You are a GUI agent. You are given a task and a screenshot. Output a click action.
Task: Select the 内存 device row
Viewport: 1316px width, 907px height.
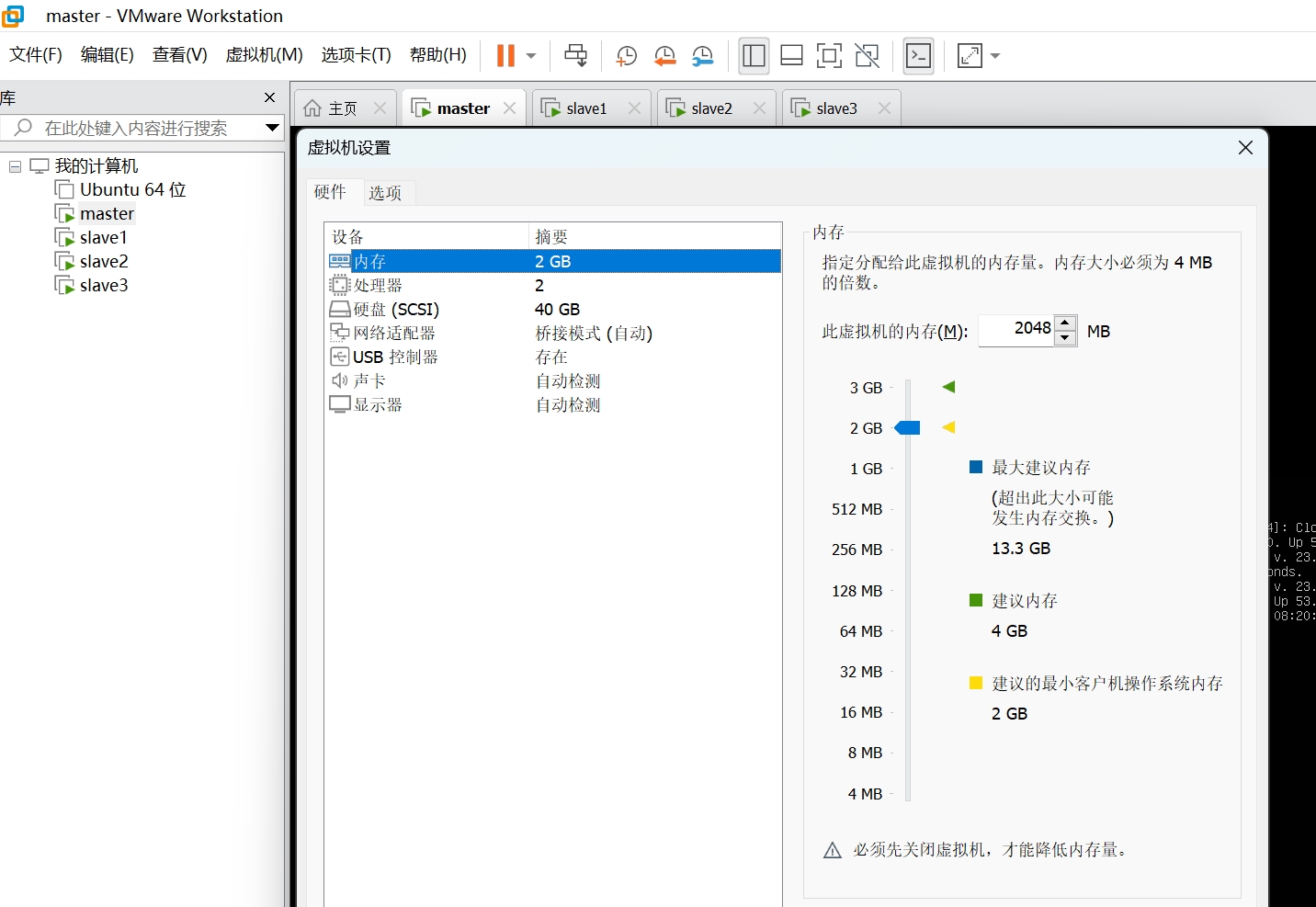click(554, 261)
